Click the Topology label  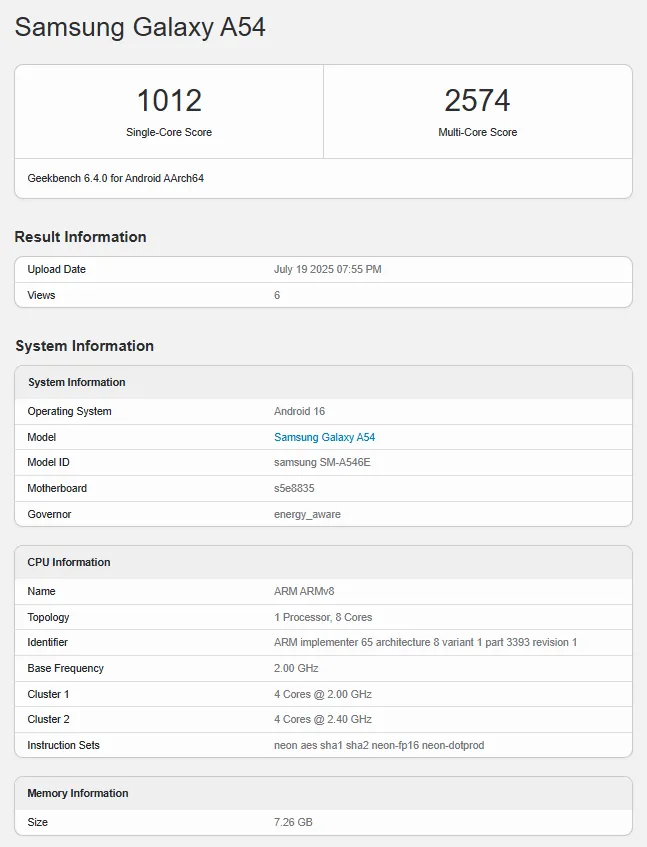[x=48, y=617]
